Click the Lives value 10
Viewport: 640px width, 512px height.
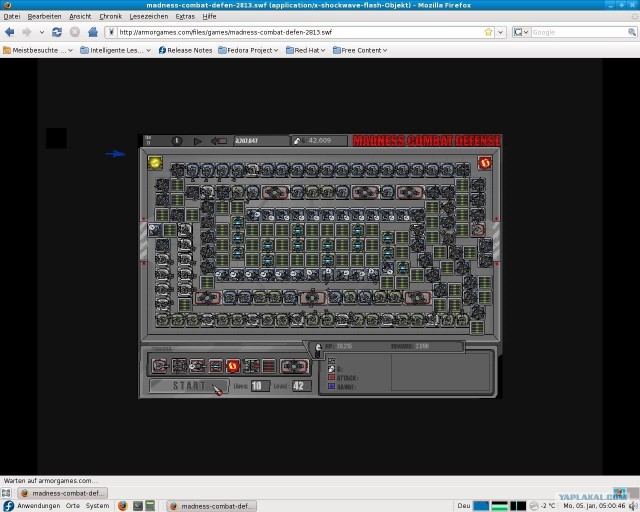260,386
